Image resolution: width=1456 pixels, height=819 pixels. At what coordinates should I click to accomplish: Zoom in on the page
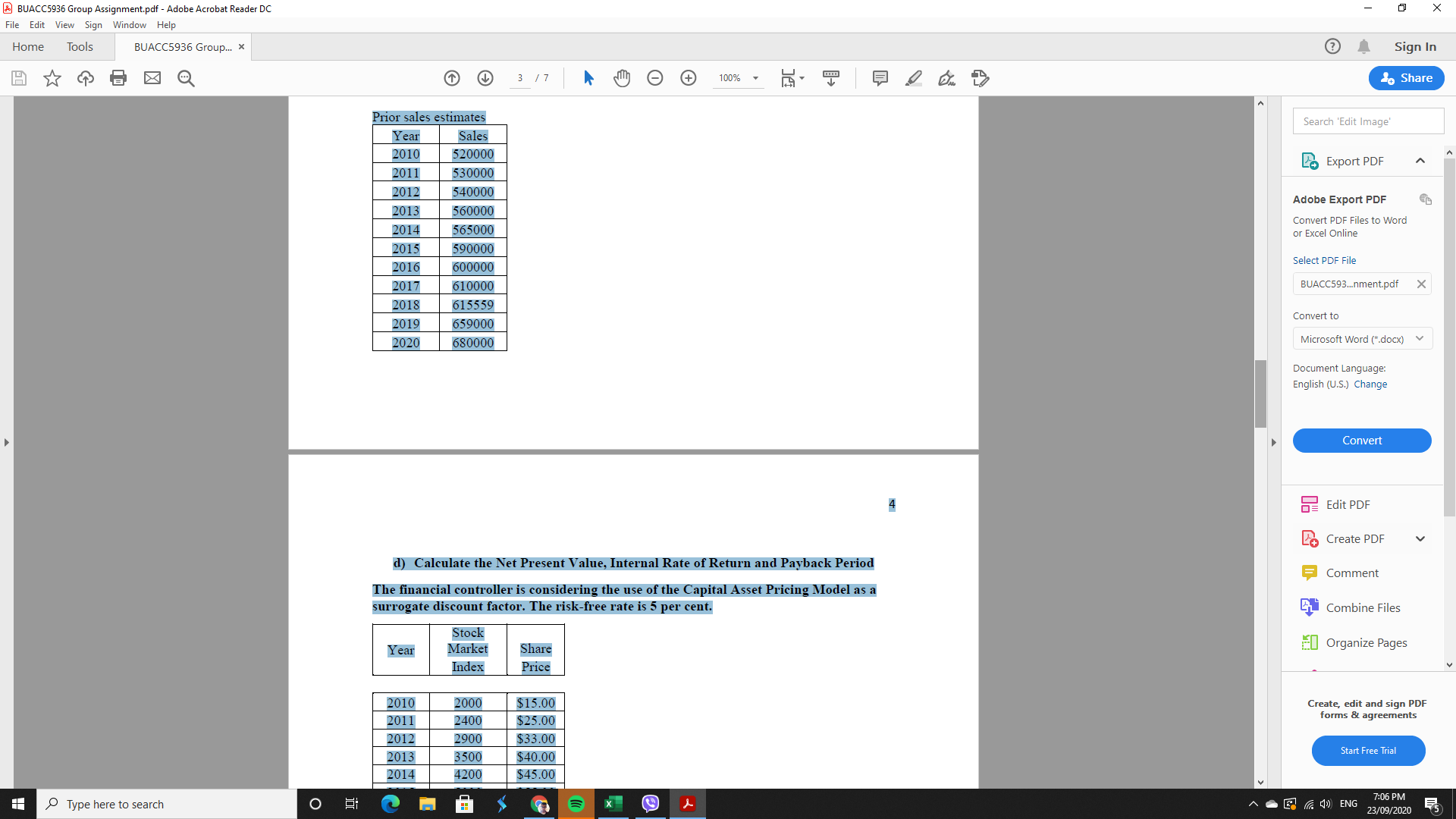(689, 78)
